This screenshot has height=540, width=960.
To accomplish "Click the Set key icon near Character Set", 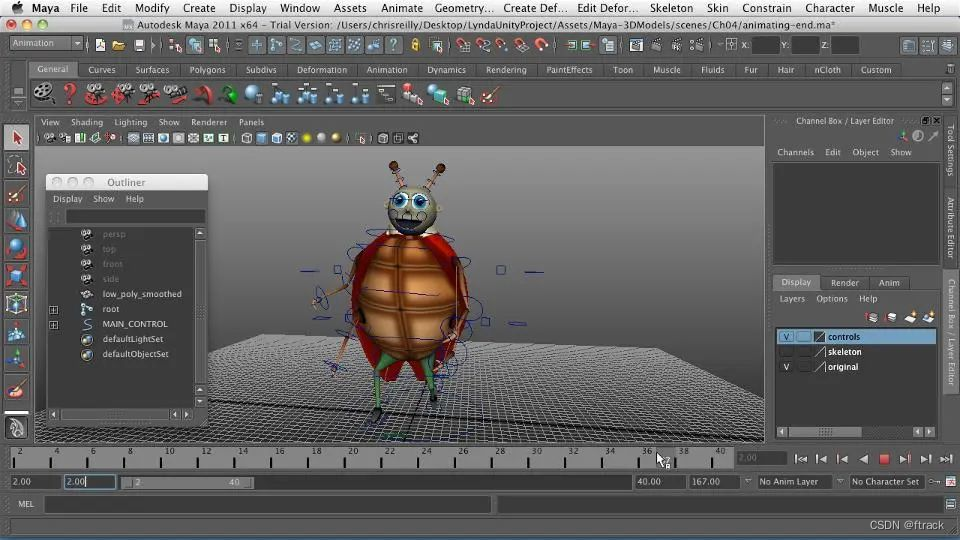I will [934, 482].
